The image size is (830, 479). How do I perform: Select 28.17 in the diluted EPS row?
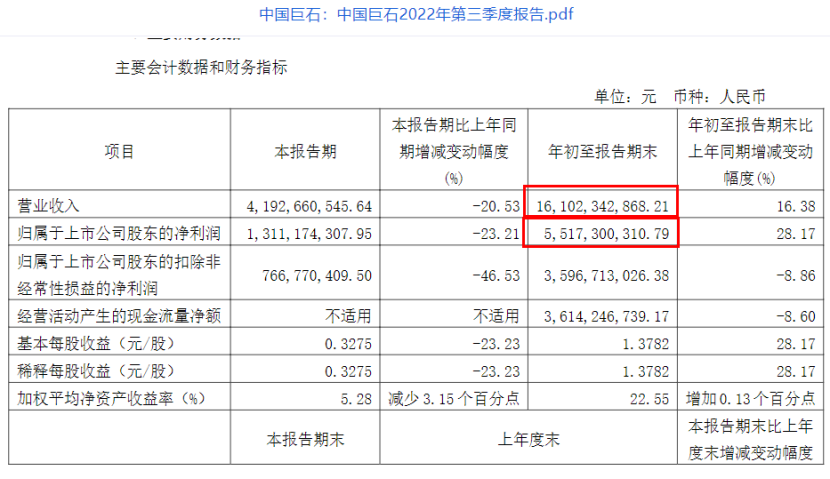tap(796, 371)
